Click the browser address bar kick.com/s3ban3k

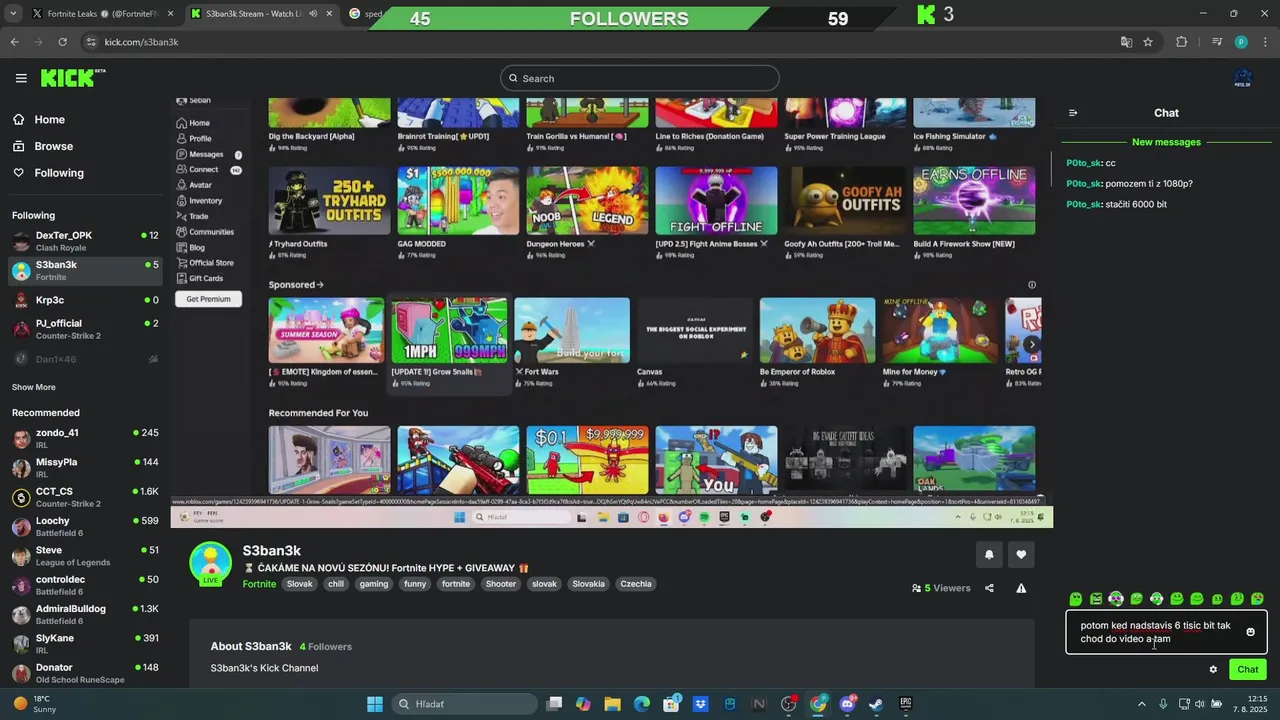[600, 42]
